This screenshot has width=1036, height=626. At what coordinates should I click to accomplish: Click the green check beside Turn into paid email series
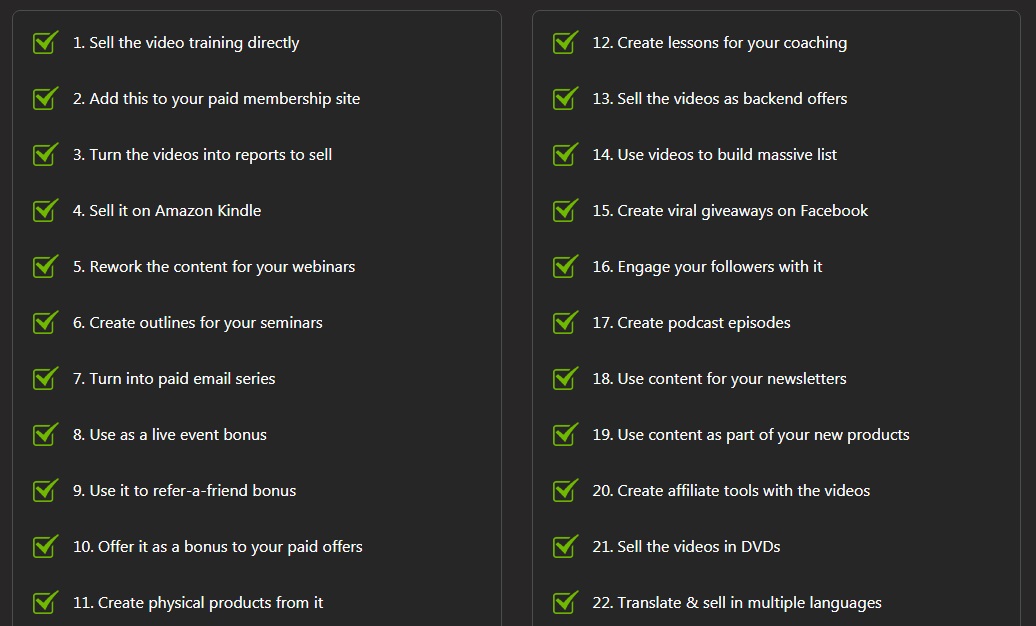tap(45, 379)
